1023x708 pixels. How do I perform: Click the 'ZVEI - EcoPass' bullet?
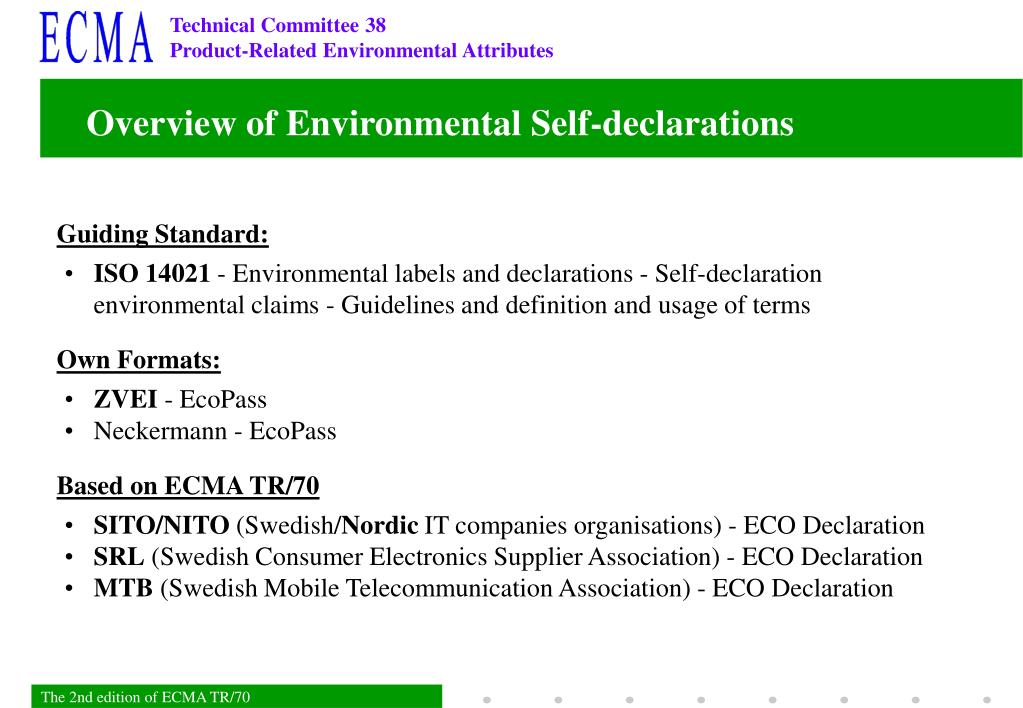(180, 399)
